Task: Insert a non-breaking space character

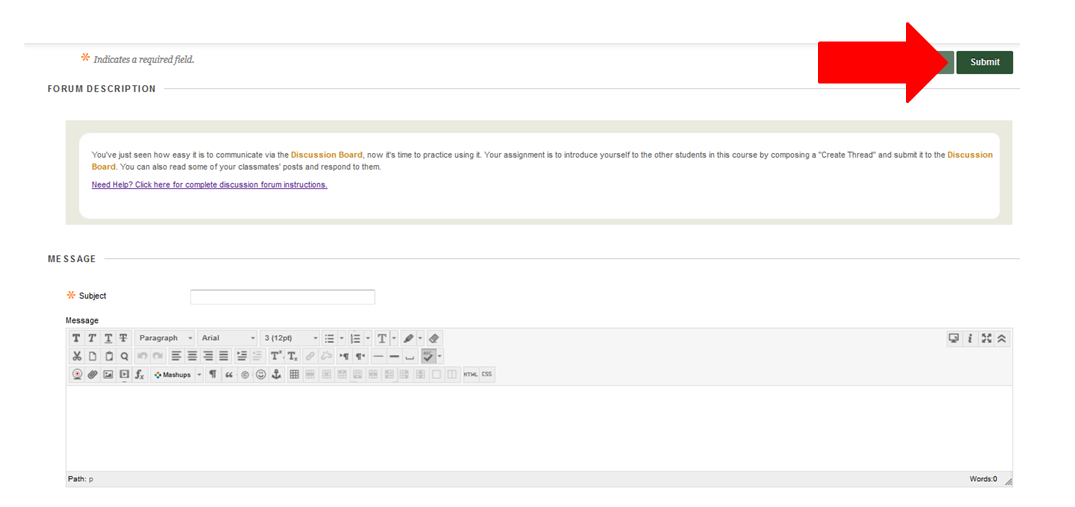Action: [x=409, y=356]
